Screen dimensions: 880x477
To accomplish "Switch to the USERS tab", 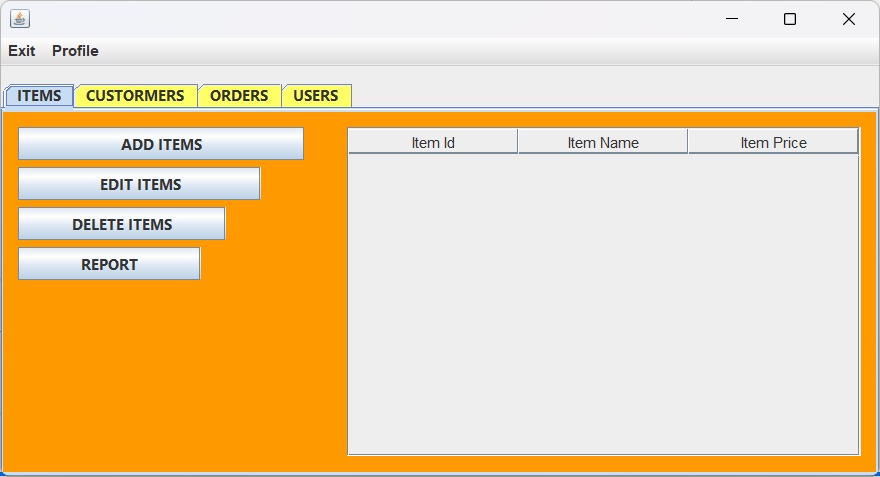I will (316, 96).
